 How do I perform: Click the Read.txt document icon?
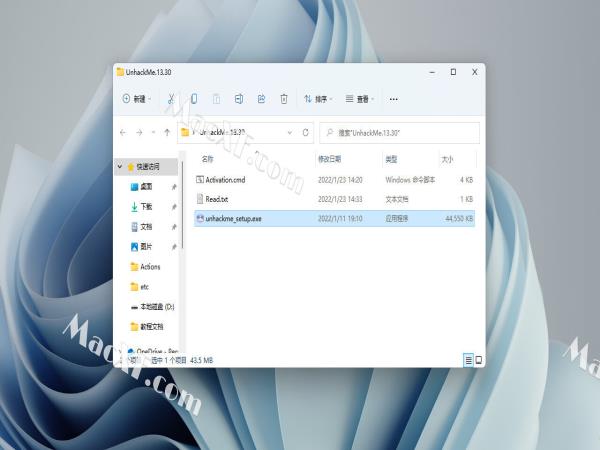200,199
